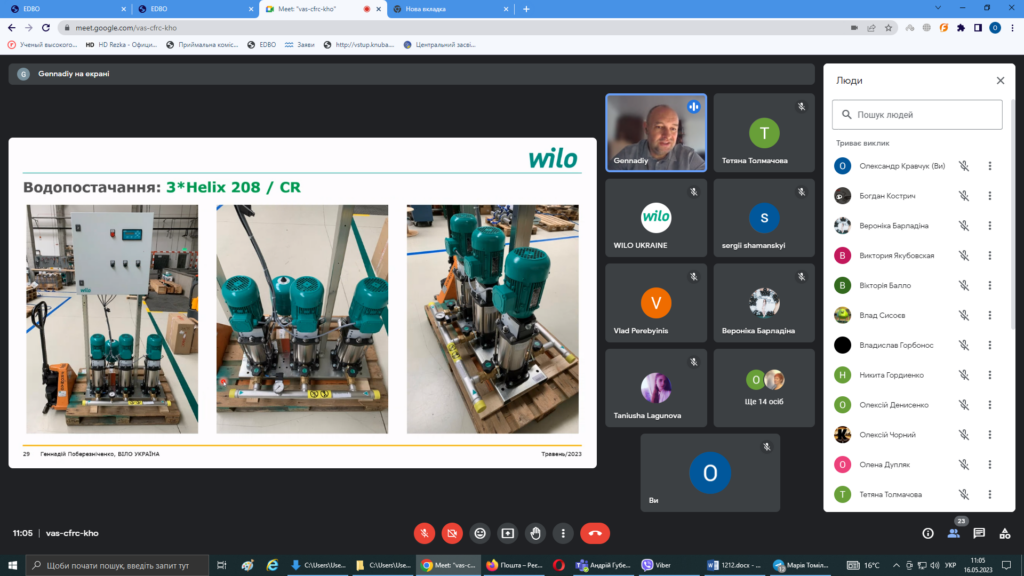Viewport: 1024px width, 576px height.
Task: Open more actions for Вікторія Балло
Action: 990,285
